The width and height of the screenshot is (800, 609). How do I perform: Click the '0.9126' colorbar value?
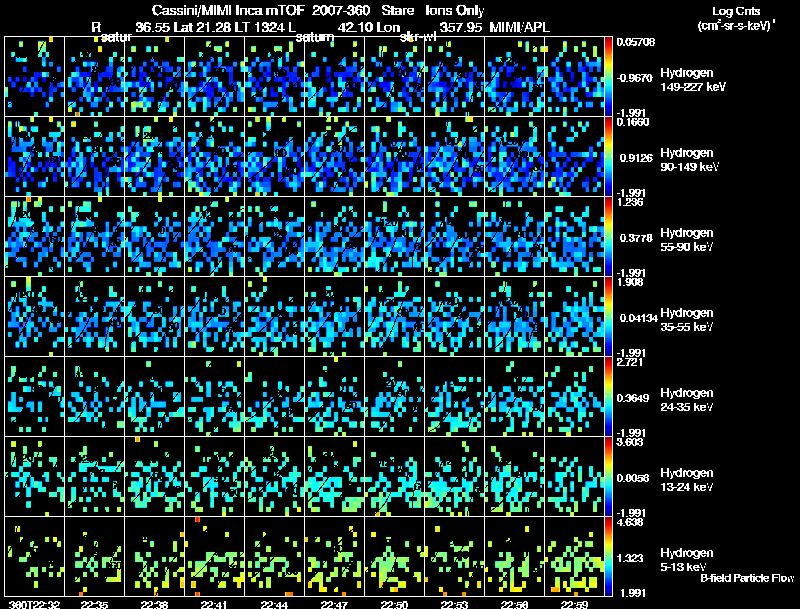(636, 158)
